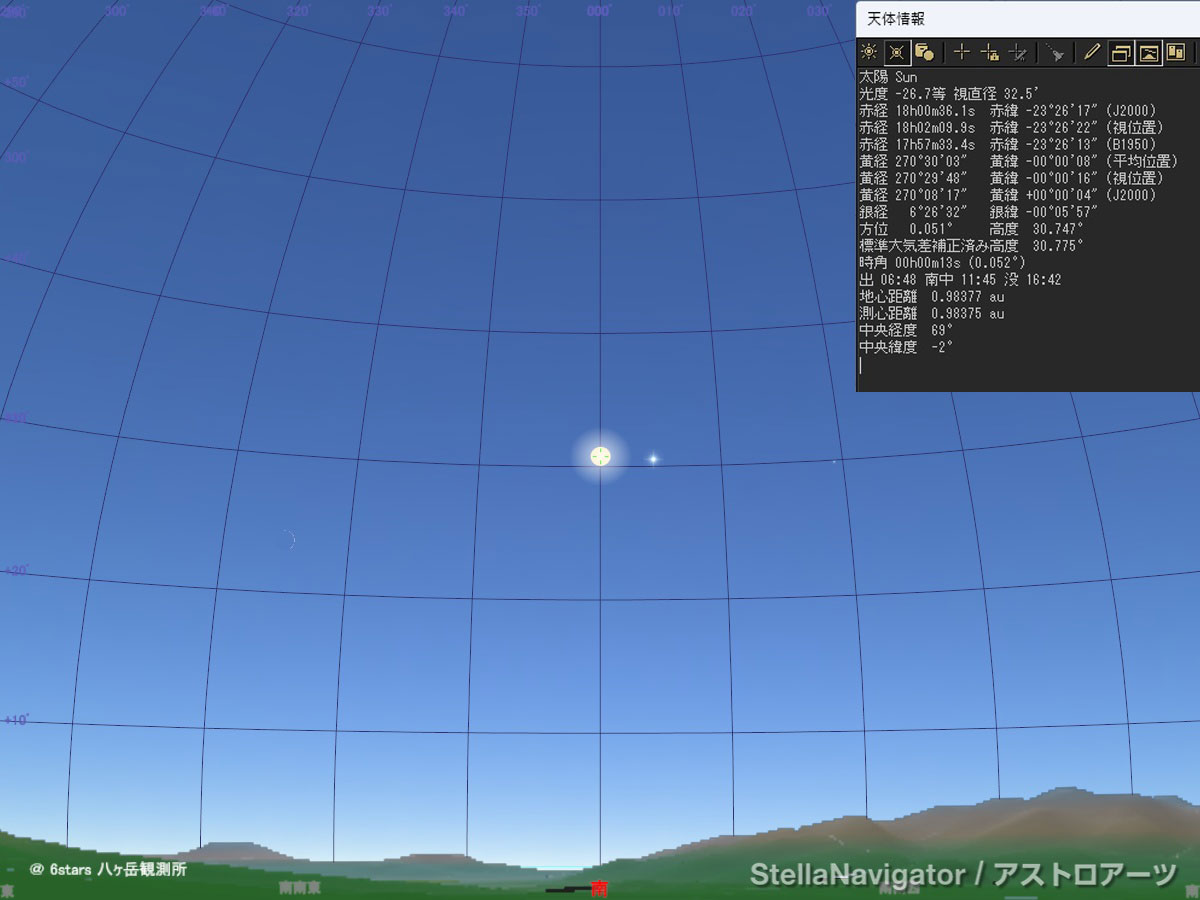Click the 南南東 direction label
This screenshot has width=1200, height=900.
click(x=300, y=887)
